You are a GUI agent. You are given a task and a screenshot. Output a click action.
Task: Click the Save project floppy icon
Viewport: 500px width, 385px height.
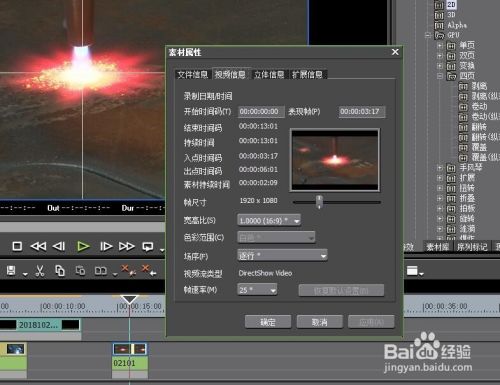coord(11,271)
